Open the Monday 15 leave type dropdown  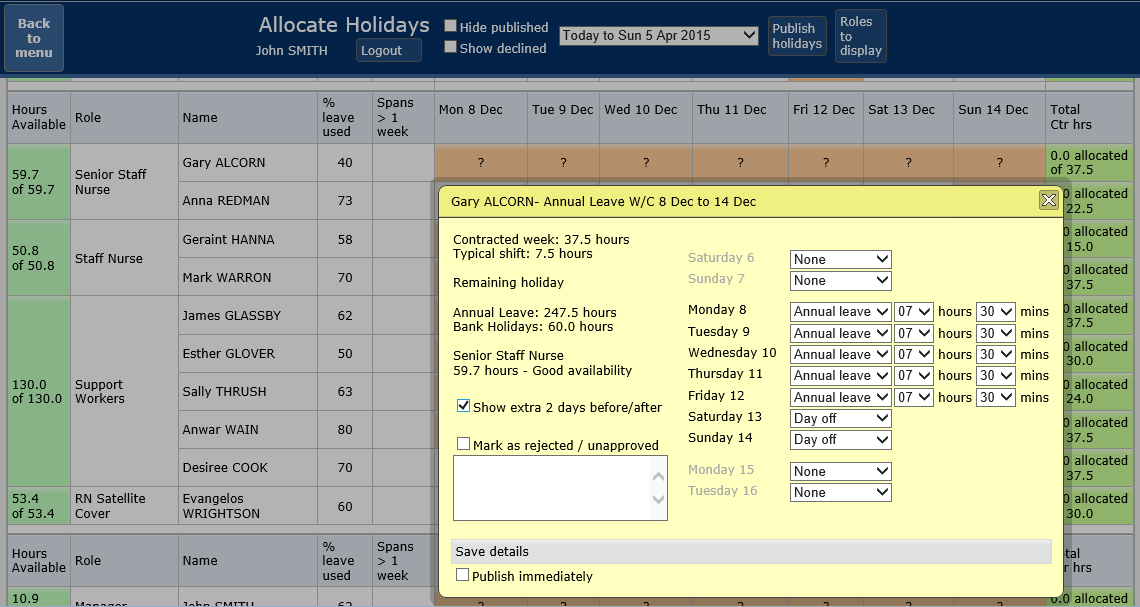coord(840,471)
